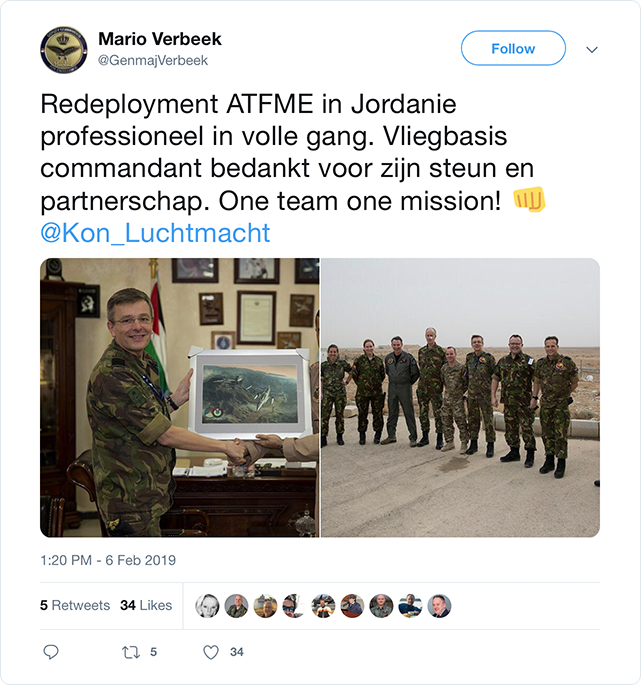The width and height of the screenshot is (641, 685).
Task: Click the second liker avatar
Action: pos(236,606)
